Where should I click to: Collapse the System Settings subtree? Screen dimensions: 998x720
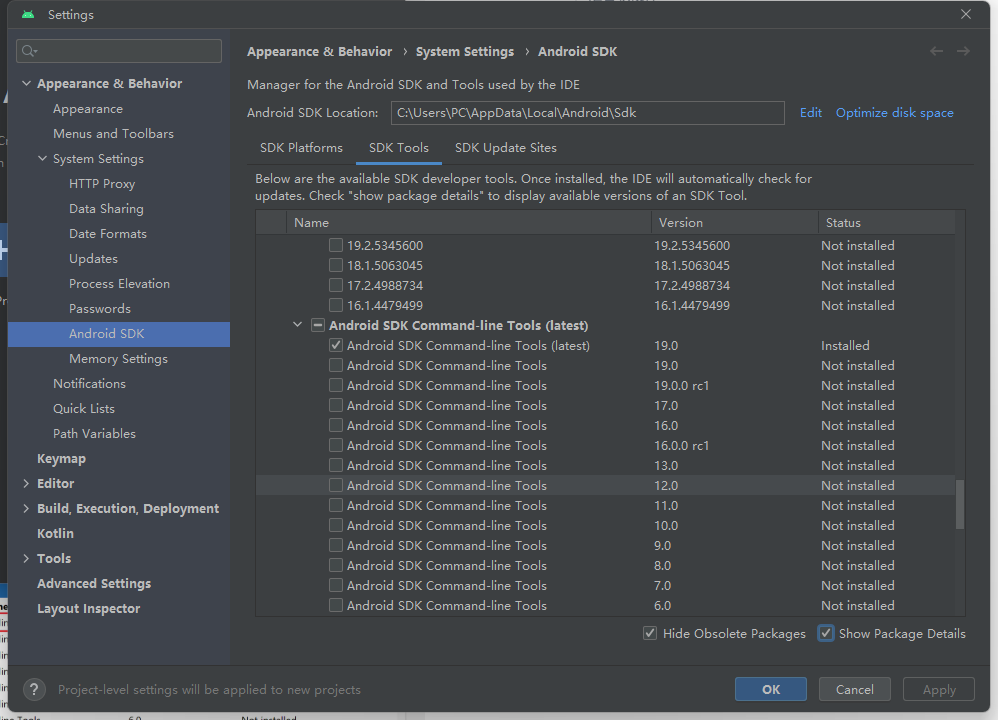point(43,159)
